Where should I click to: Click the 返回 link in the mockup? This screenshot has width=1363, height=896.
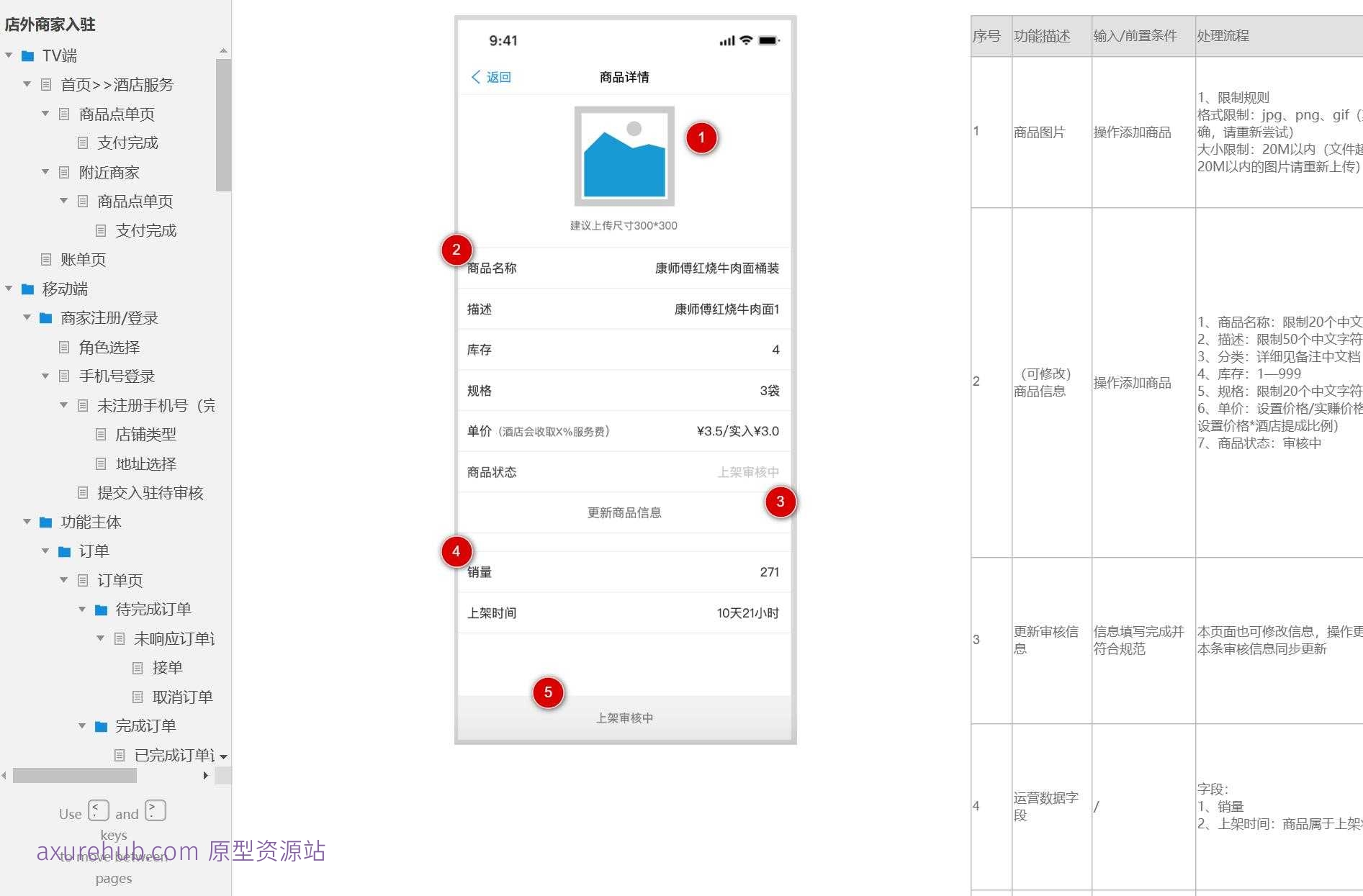pyautogui.click(x=498, y=76)
